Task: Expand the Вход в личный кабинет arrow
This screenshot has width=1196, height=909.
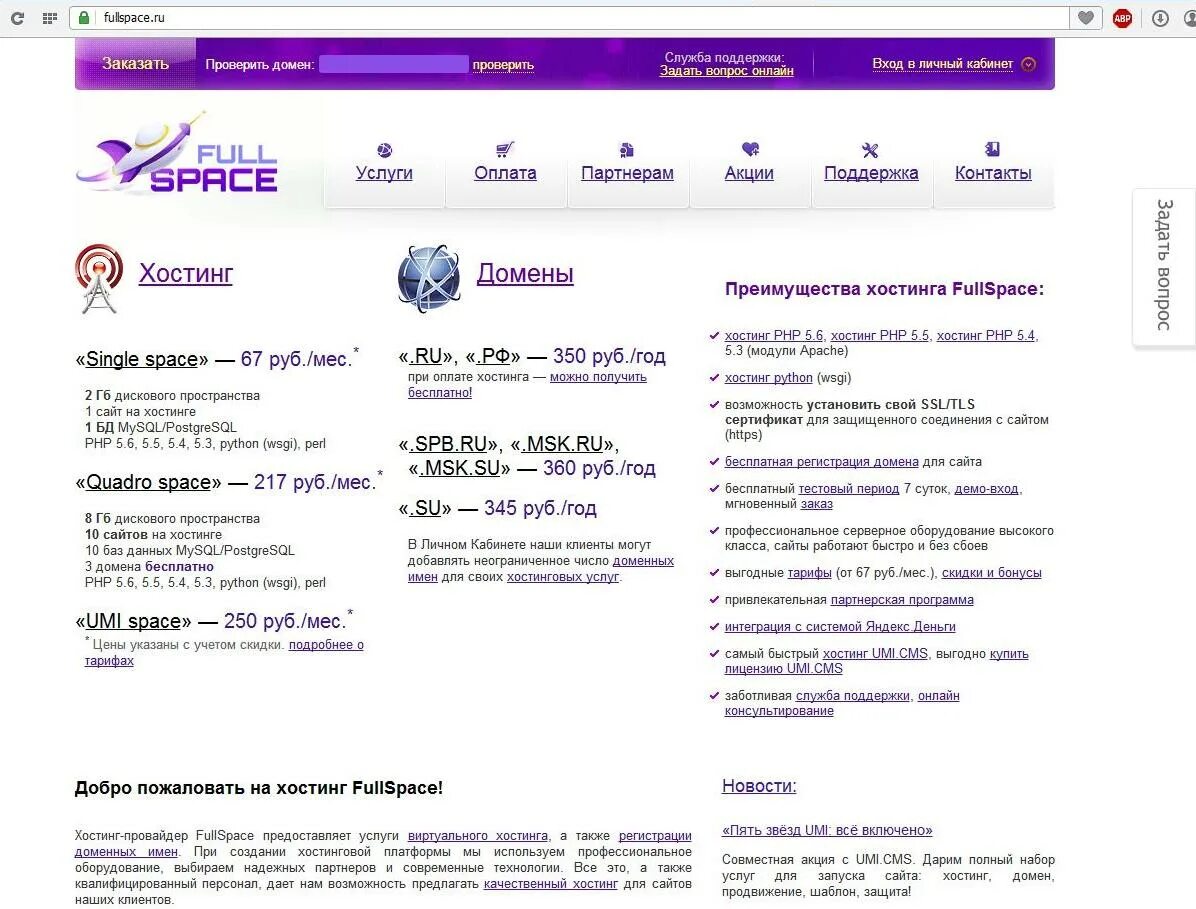Action: [x=1028, y=64]
